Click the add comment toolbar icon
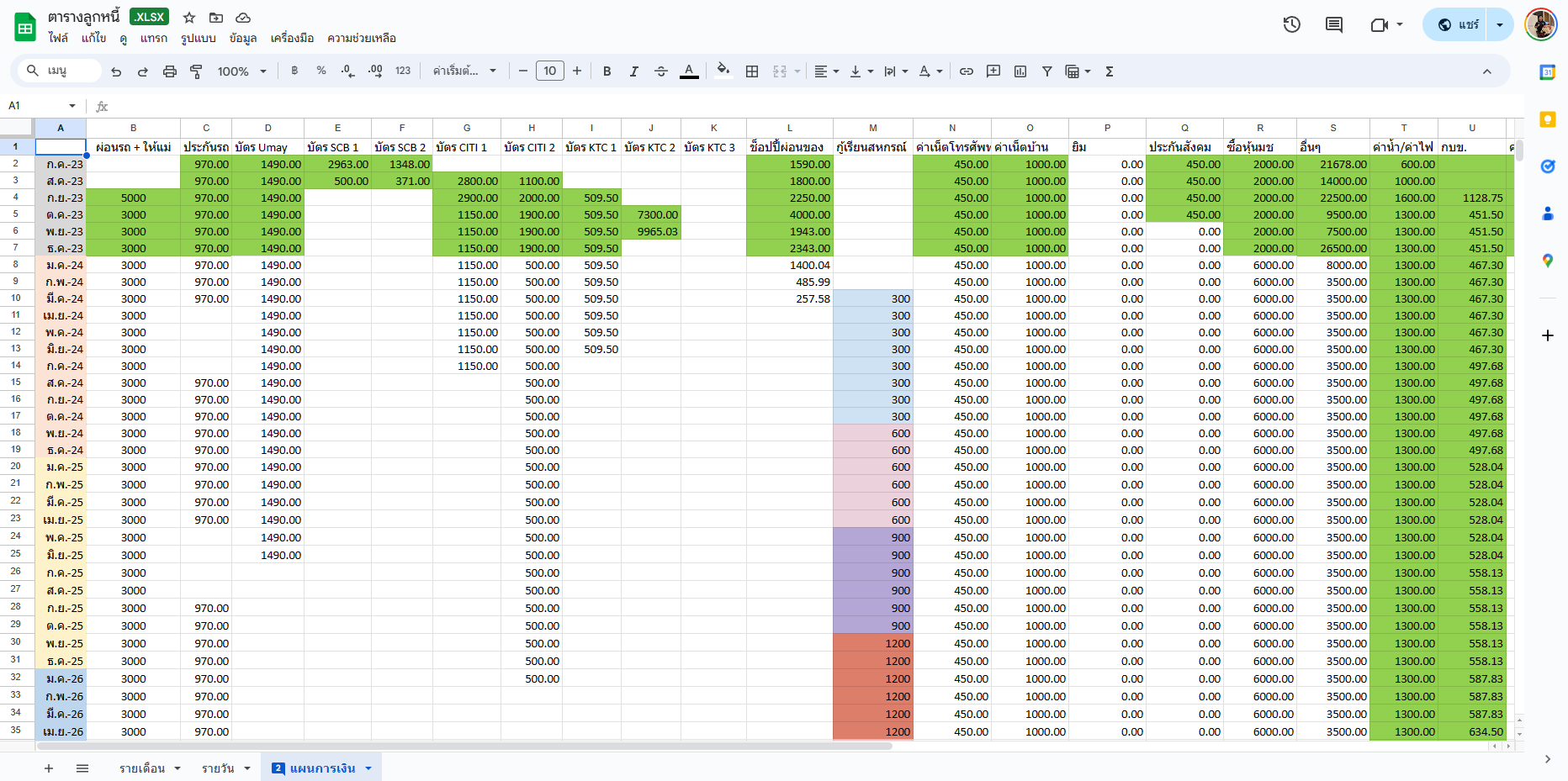 (x=993, y=71)
